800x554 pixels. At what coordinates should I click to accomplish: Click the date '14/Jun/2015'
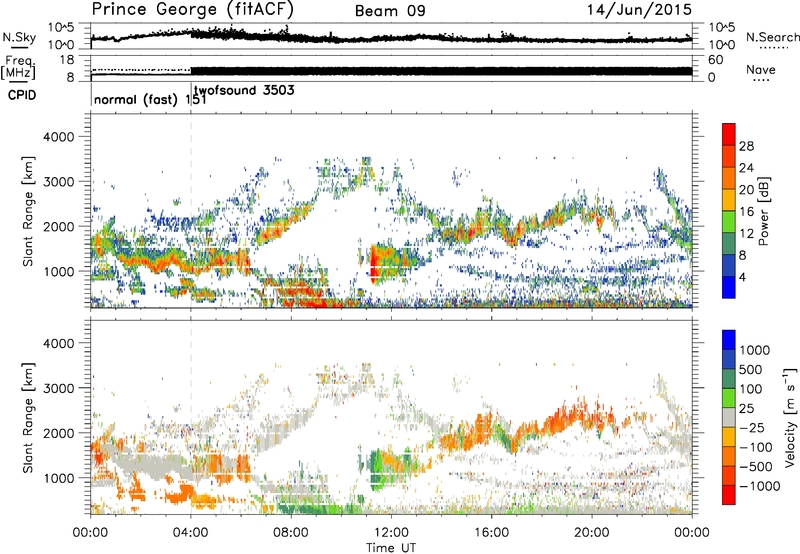(639, 10)
